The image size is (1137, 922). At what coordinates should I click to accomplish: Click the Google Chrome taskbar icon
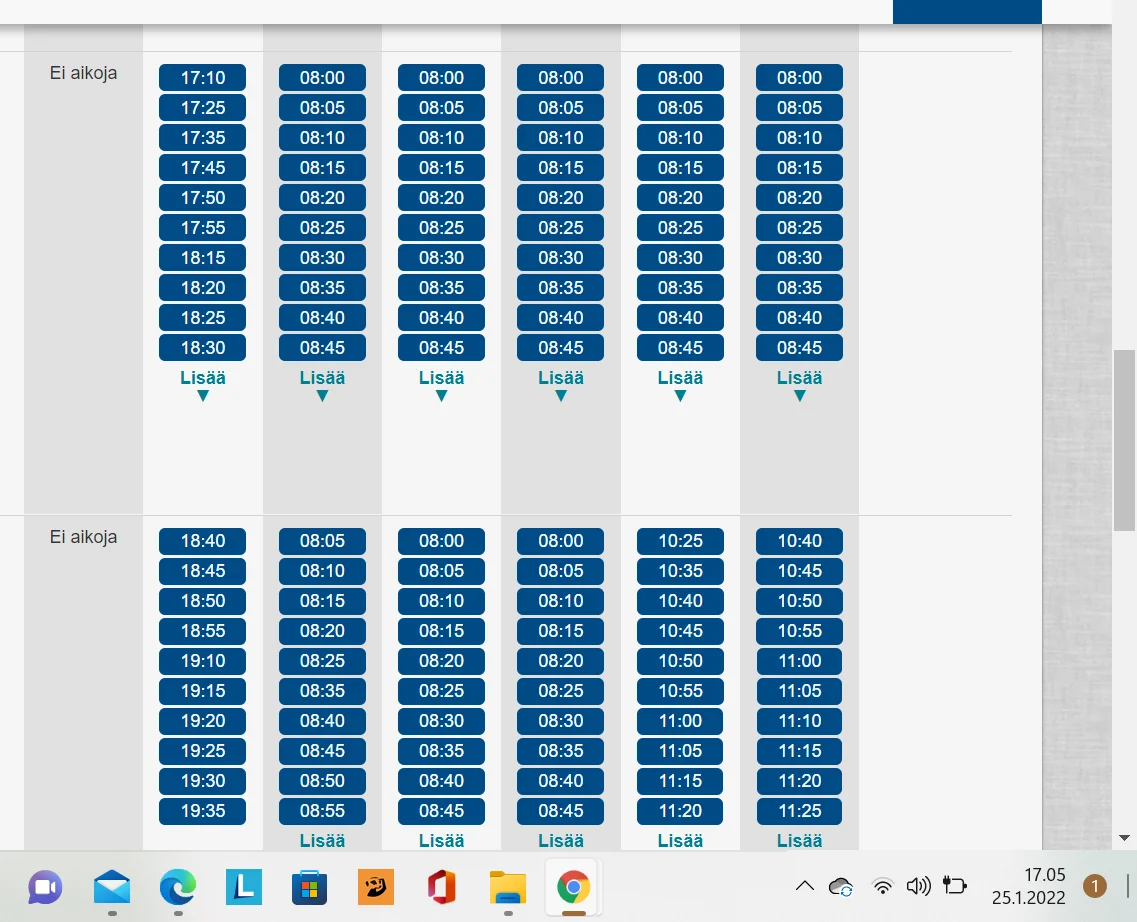tap(573, 886)
